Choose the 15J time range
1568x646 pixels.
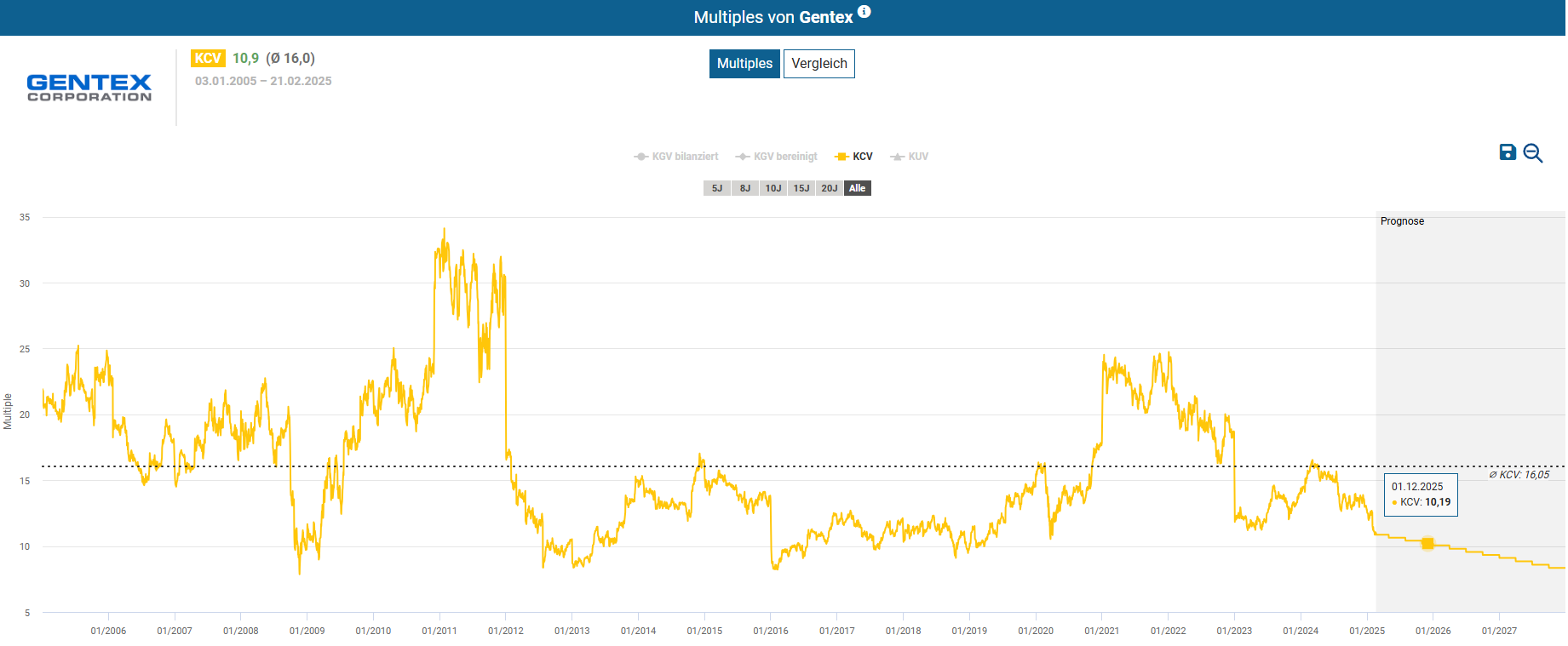801,188
